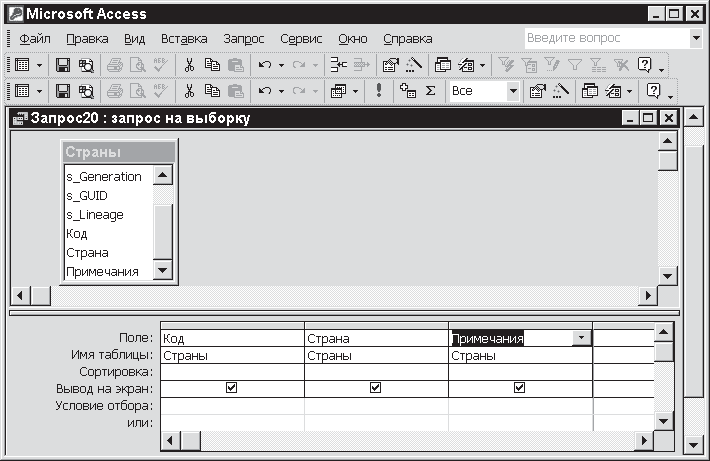Select the 'Страна' field in the Страны list

(87, 253)
